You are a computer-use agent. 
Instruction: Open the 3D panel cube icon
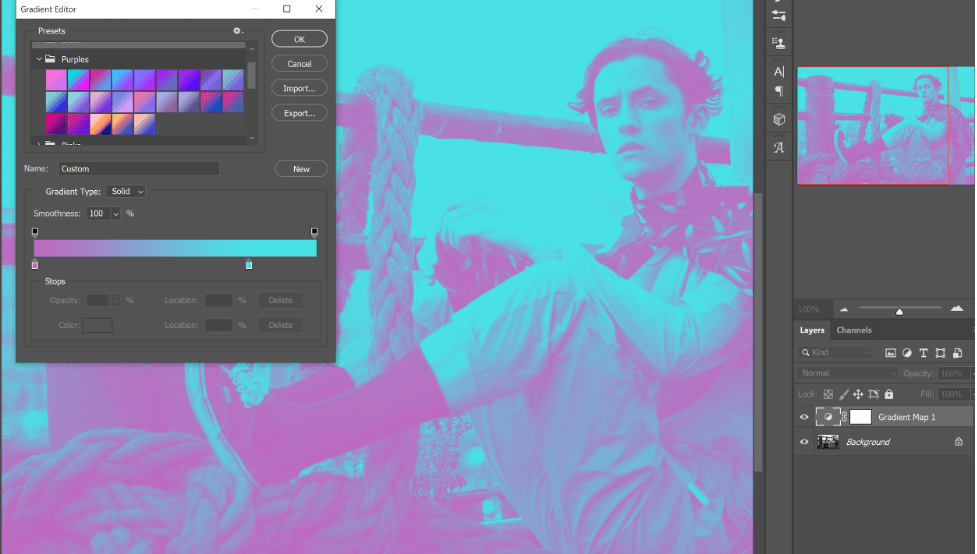[779, 120]
